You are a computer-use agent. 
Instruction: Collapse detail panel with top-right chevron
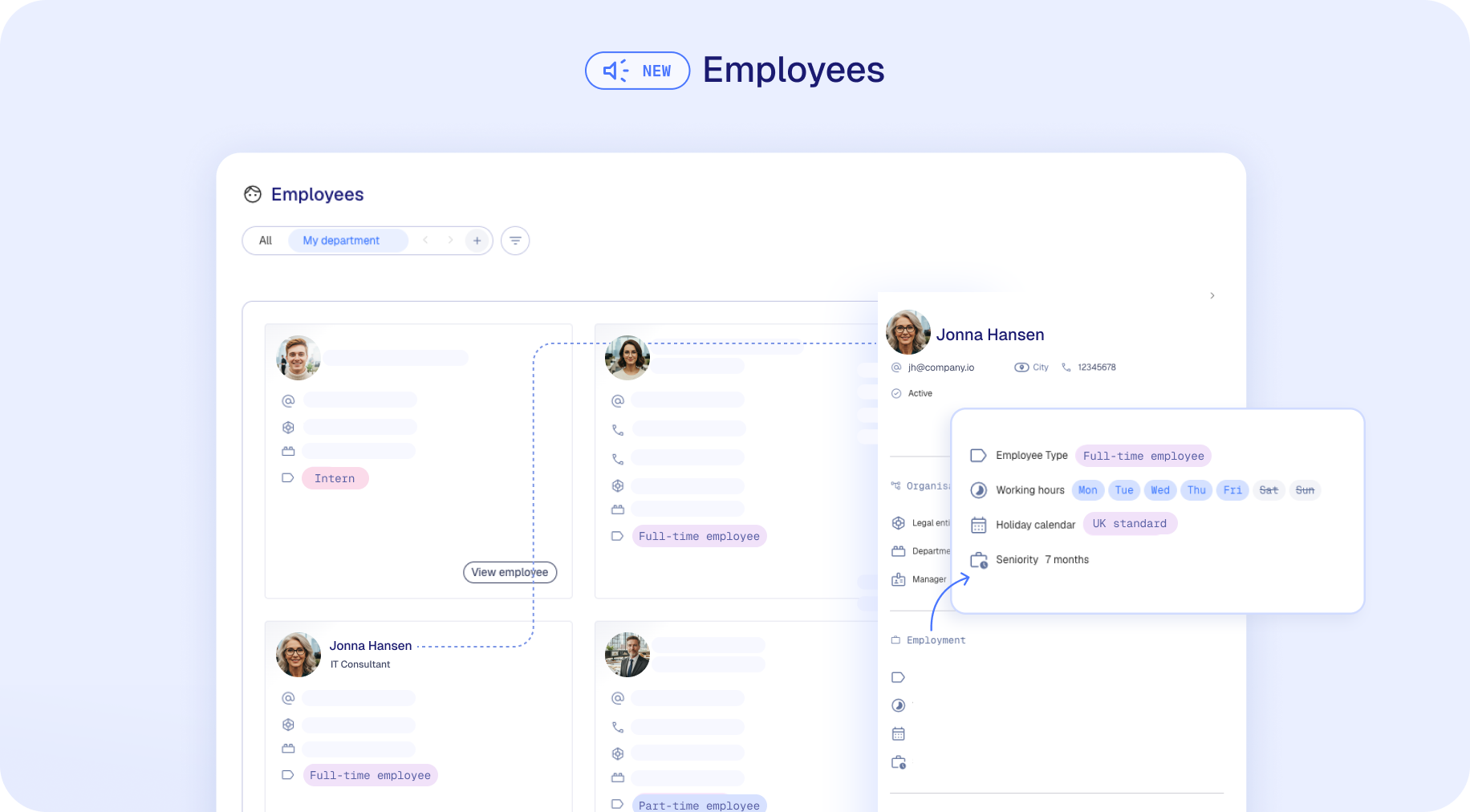1212,295
